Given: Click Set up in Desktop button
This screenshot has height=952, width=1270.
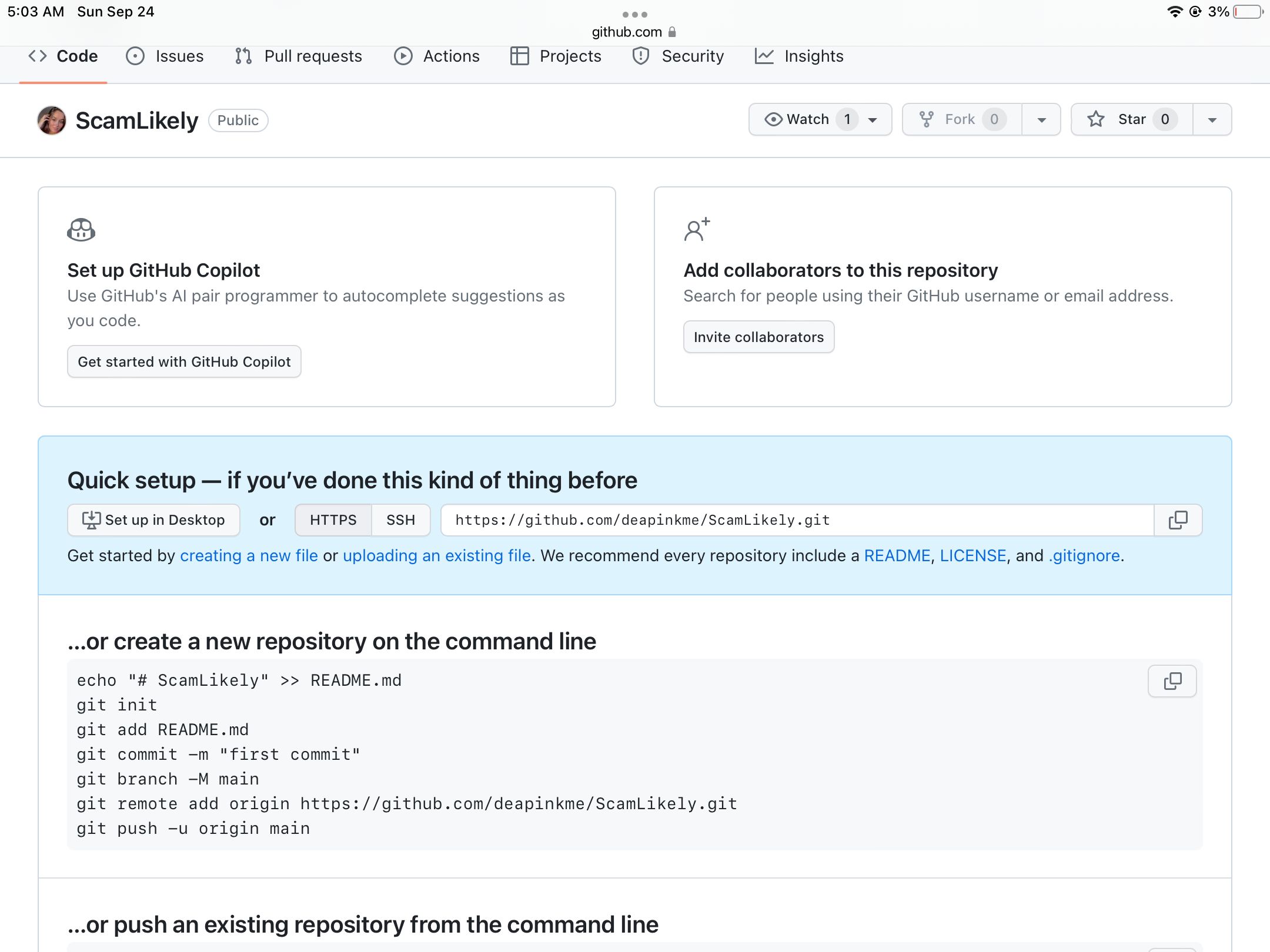Looking at the screenshot, I should coord(153,520).
